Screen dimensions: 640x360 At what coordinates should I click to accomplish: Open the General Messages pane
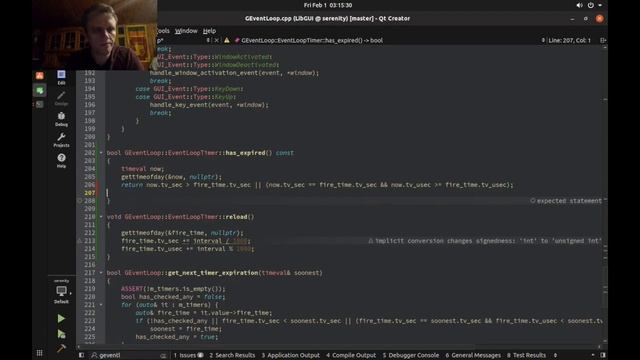(x=473, y=355)
